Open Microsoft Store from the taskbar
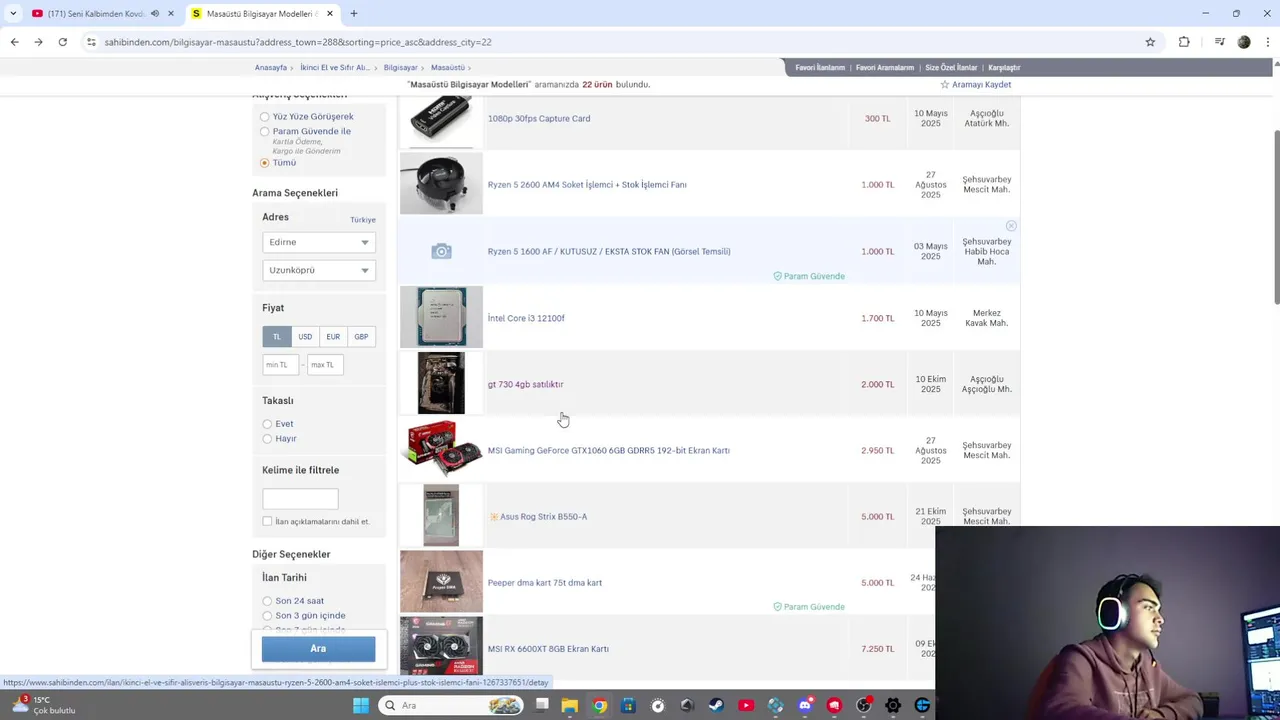Viewport: 1280px width, 720px height. tap(628, 705)
